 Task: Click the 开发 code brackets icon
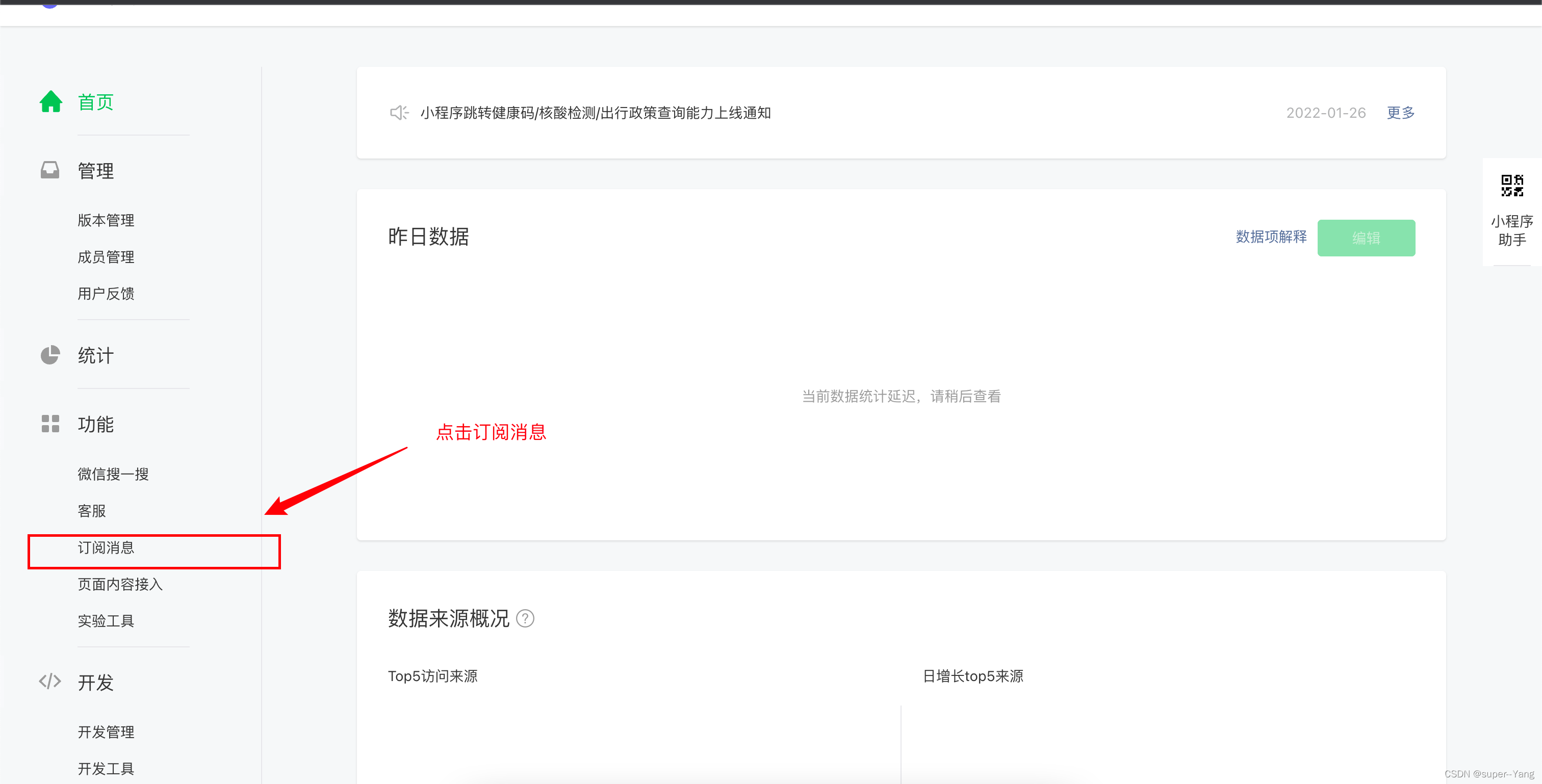tap(50, 682)
